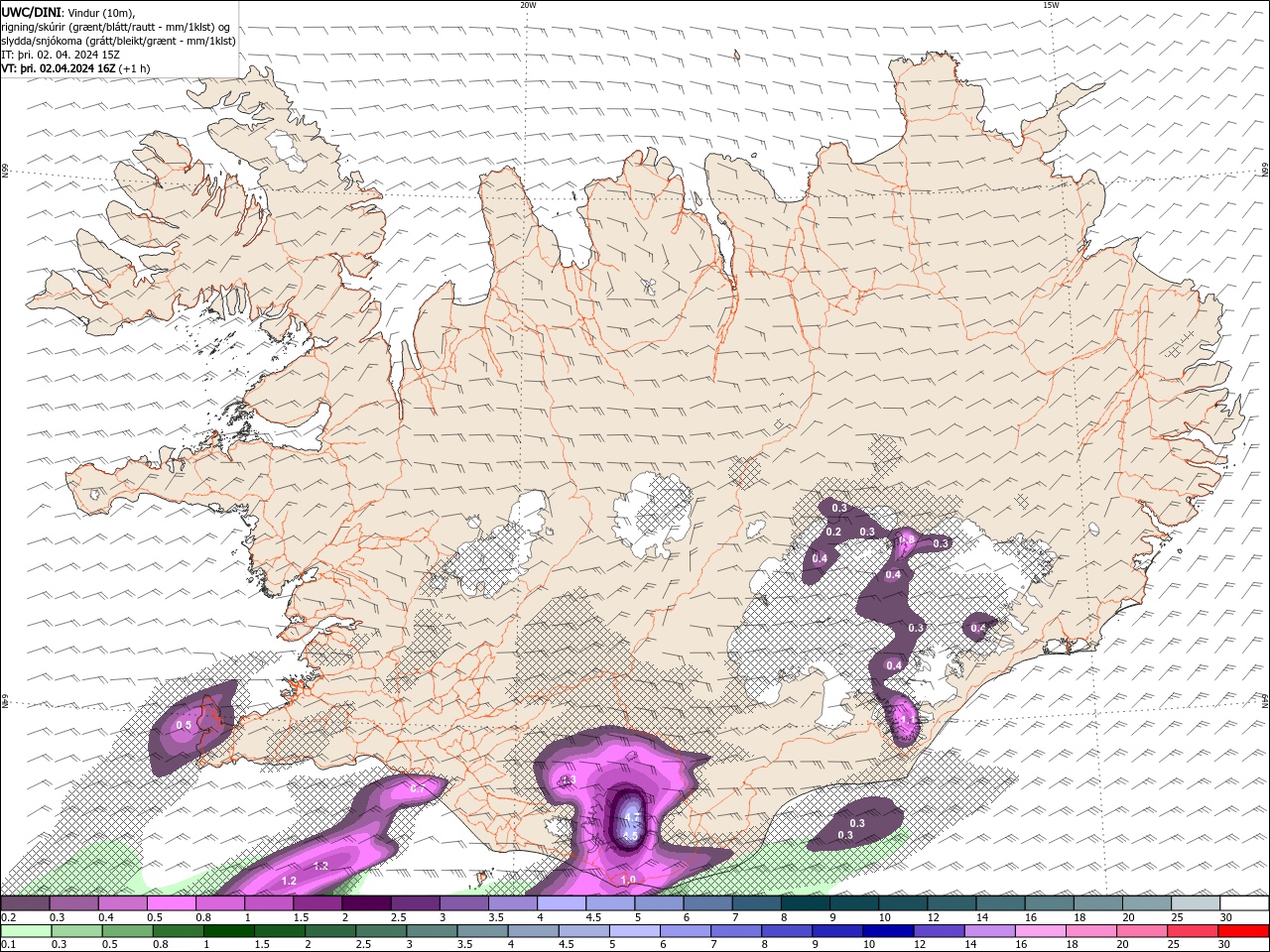
Task: Click the 20W longitude label at top
Action: click(x=528, y=5)
